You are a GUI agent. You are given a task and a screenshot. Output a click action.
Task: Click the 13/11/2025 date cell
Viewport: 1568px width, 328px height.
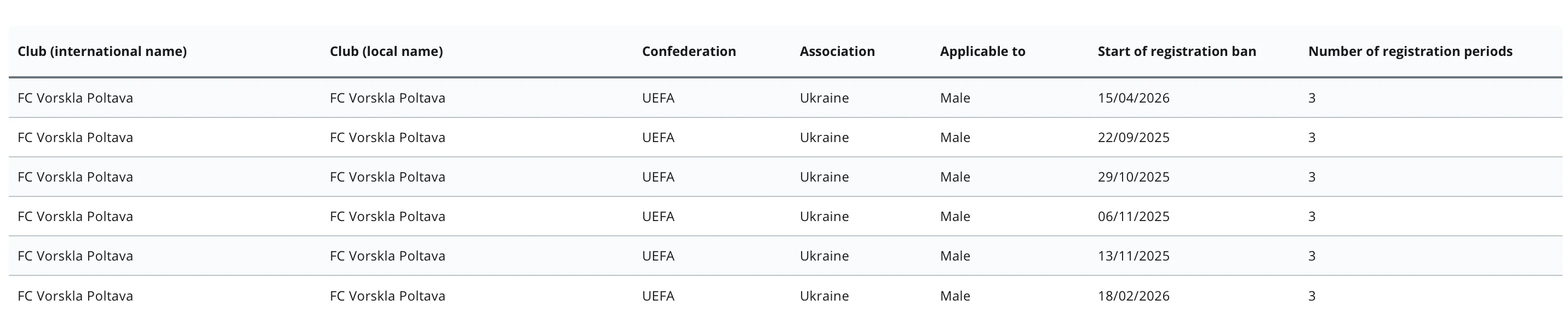tap(1134, 256)
